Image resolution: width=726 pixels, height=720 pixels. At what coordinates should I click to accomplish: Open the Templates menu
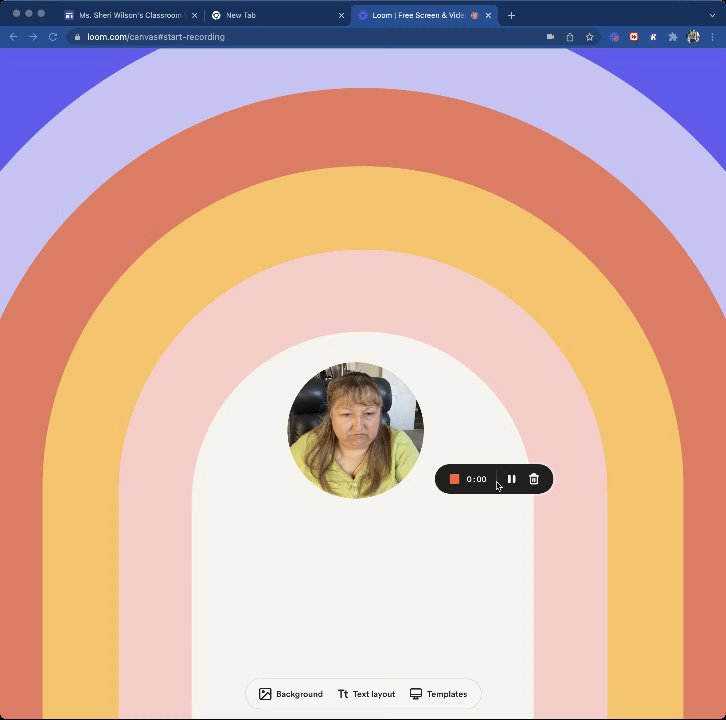click(438, 694)
